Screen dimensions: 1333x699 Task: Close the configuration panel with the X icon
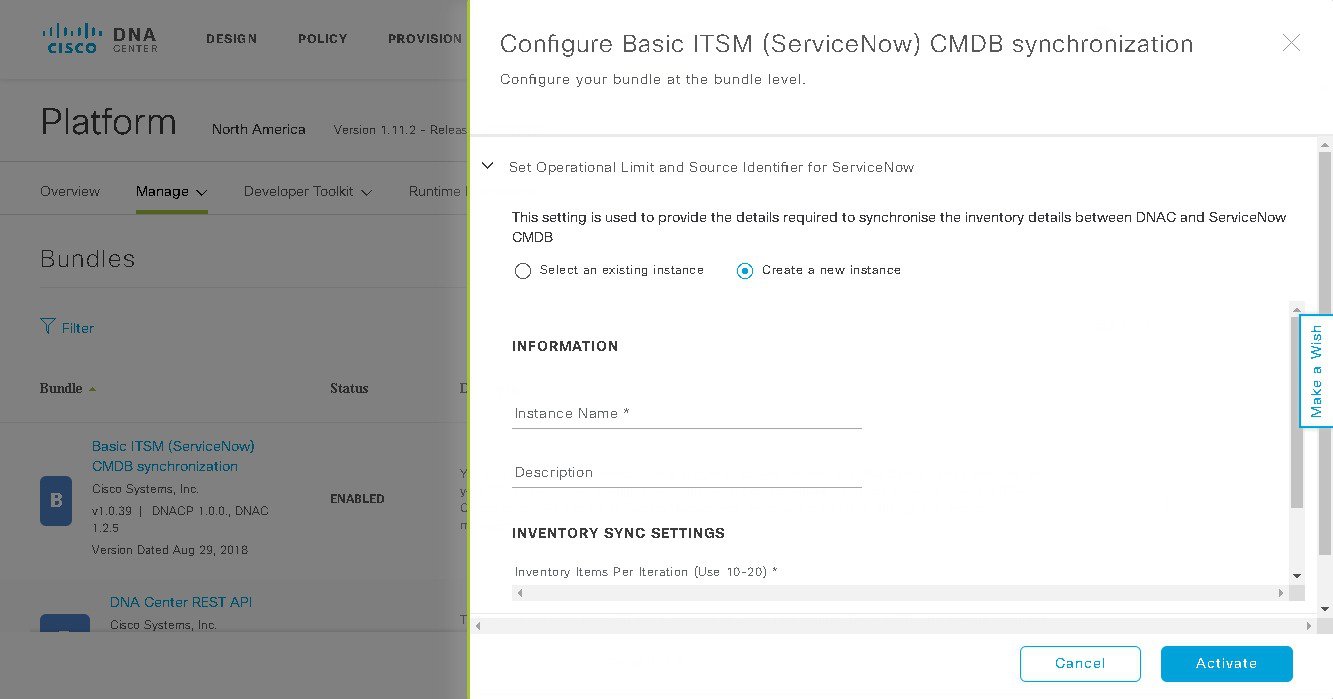pos(1291,43)
